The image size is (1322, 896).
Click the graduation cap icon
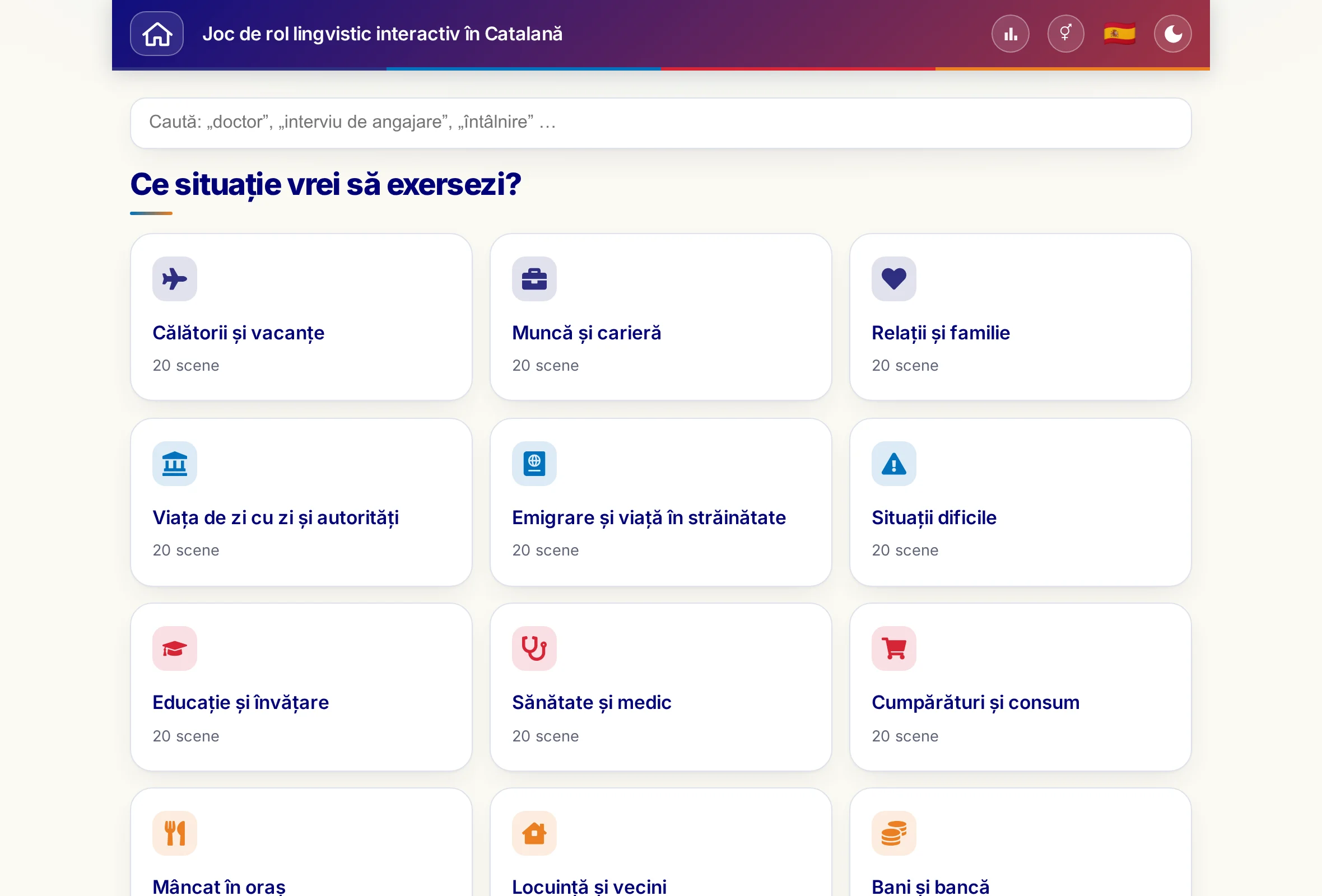(x=175, y=648)
